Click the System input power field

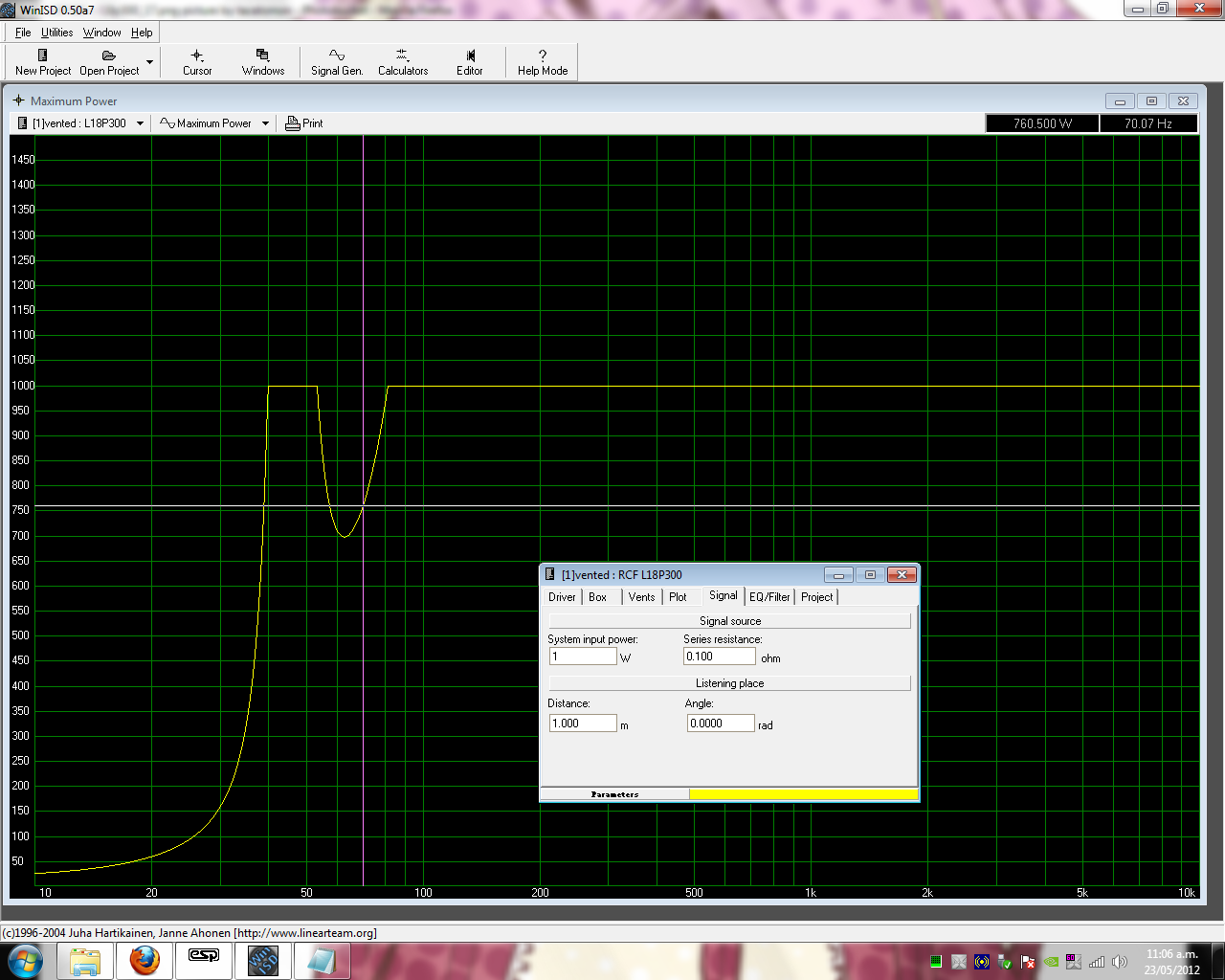point(583,657)
